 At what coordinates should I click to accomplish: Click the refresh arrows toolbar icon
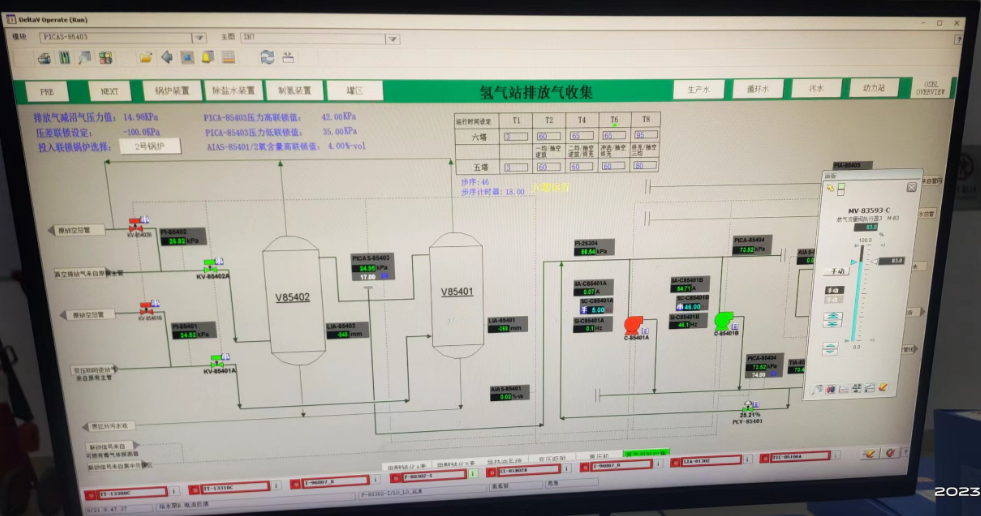tap(266, 57)
